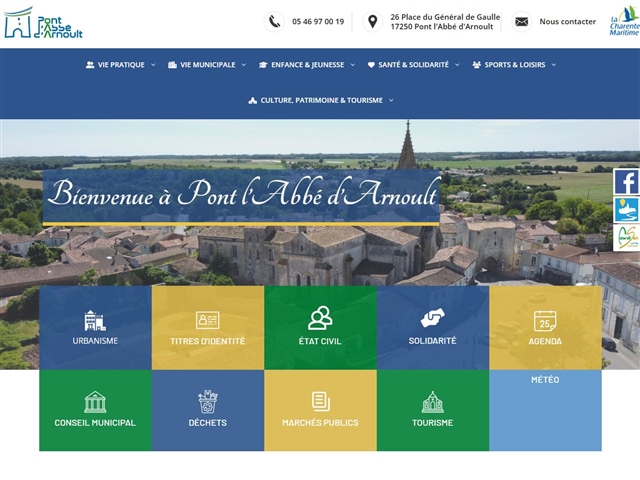
Task: Click the La Charente Maritime logo
Action: pyautogui.click(x=624, y=22)
